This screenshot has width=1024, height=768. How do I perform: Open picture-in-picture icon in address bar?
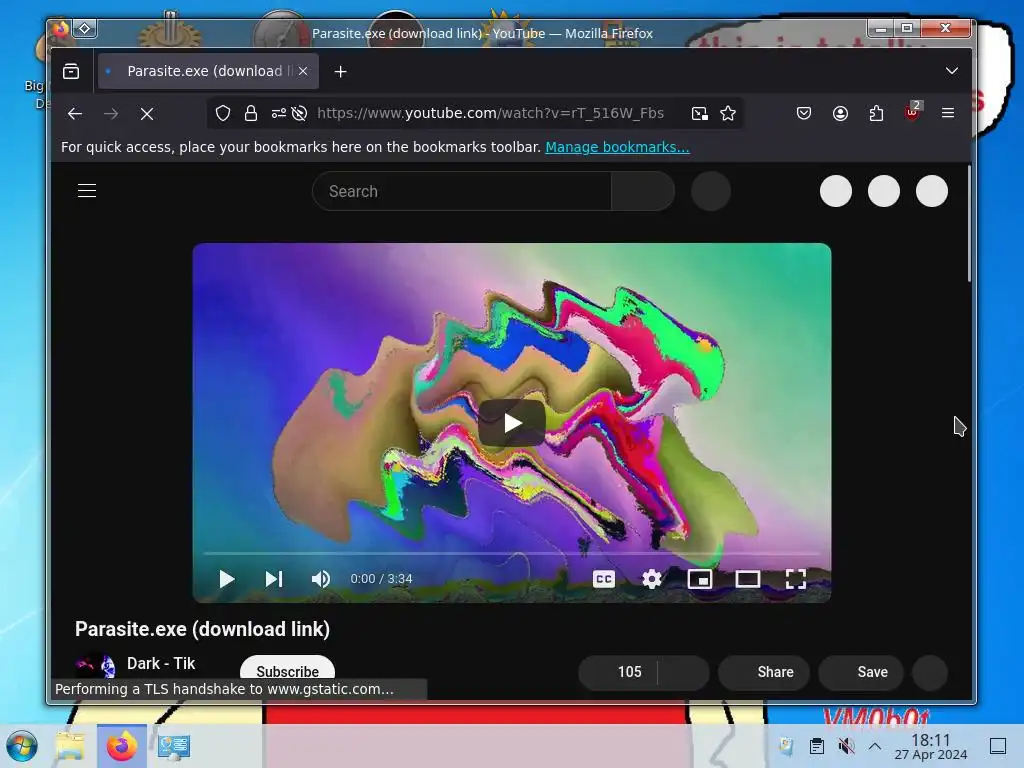[x=699, y=114]
